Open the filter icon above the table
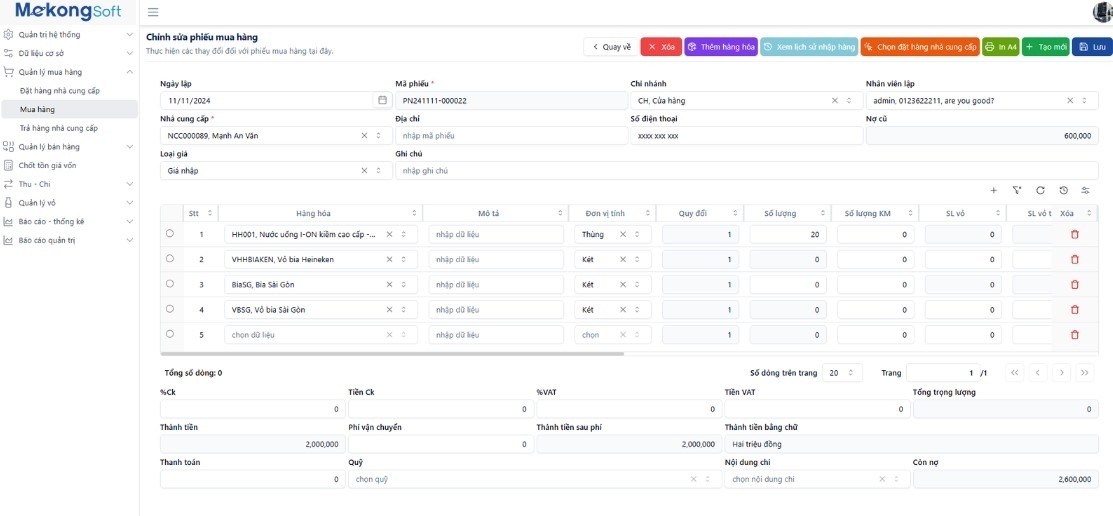The height and width of the screenshot is (516, 1113). pyautogui.click(x=1016, y=190)
